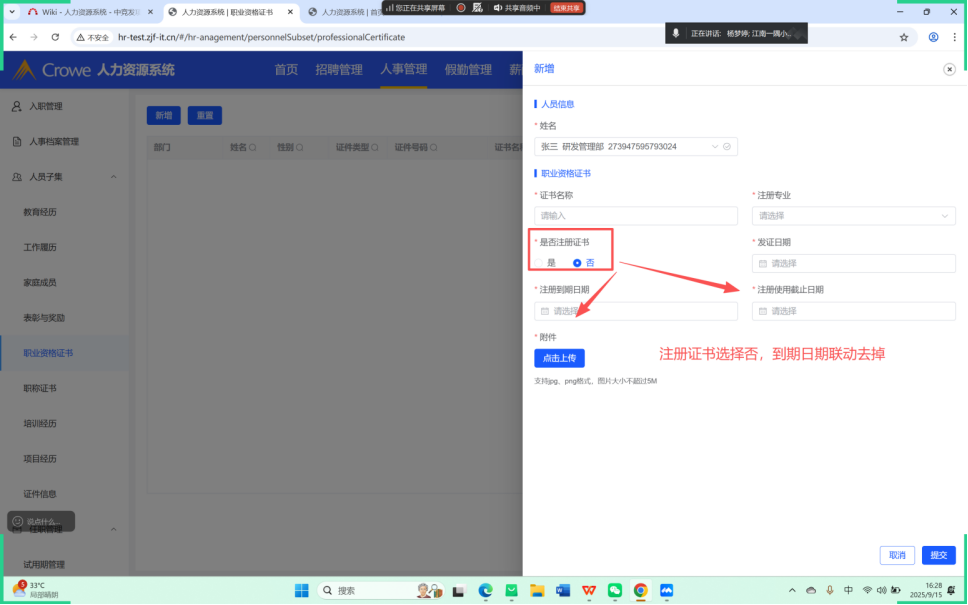
Task: Click the 点击上传 upload button
Action: [x=559, y=358]
